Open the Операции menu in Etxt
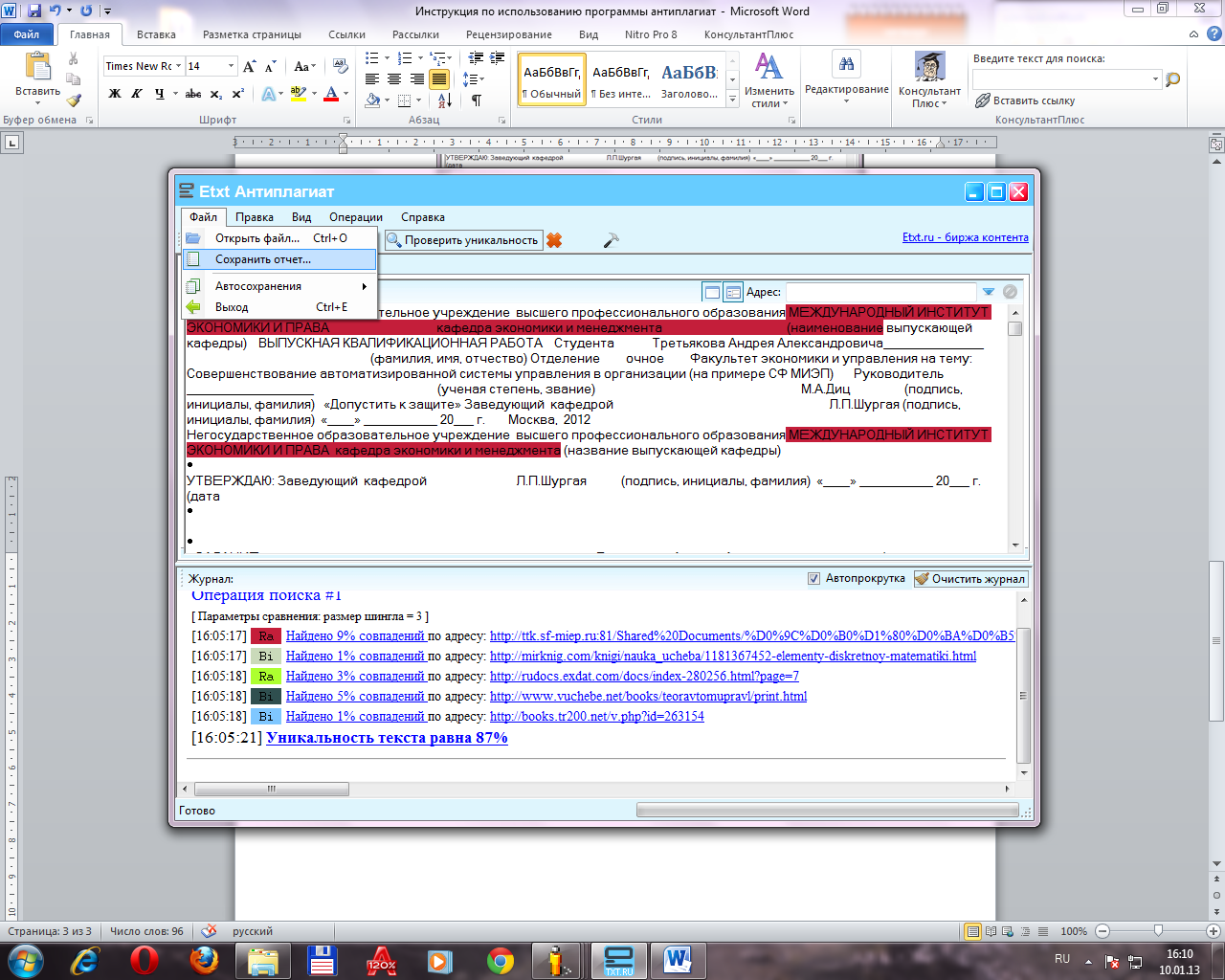Image resolution: width=1225 pixels, height=980 pixels. 356,217
